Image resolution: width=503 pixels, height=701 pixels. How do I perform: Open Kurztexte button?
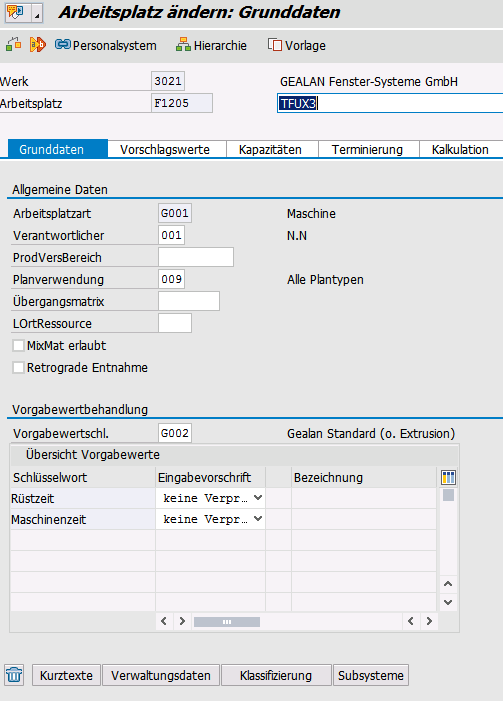66,675
